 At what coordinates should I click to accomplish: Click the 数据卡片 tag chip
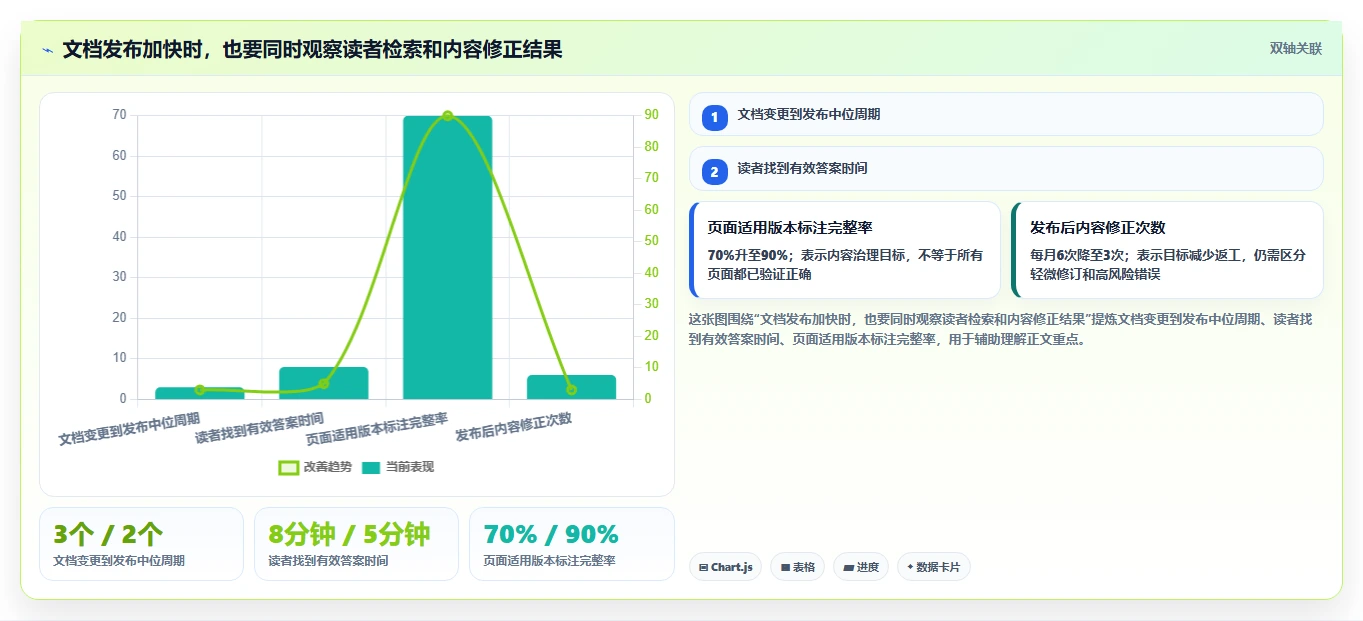click(x=934, y=567)
